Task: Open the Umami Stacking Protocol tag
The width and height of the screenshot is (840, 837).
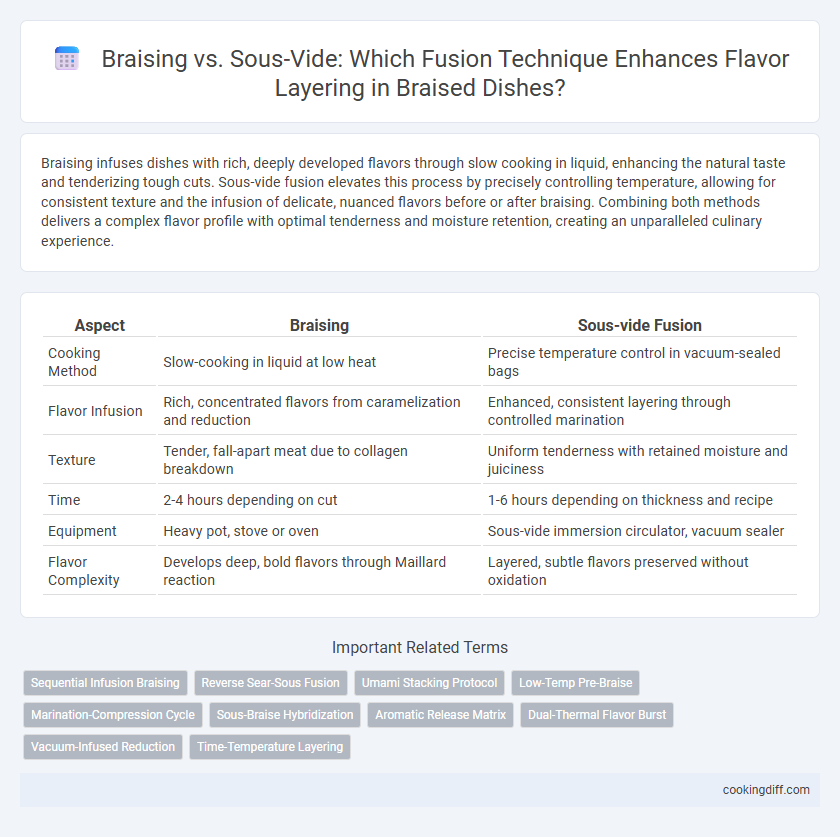Action: click(x=429, y=683)
